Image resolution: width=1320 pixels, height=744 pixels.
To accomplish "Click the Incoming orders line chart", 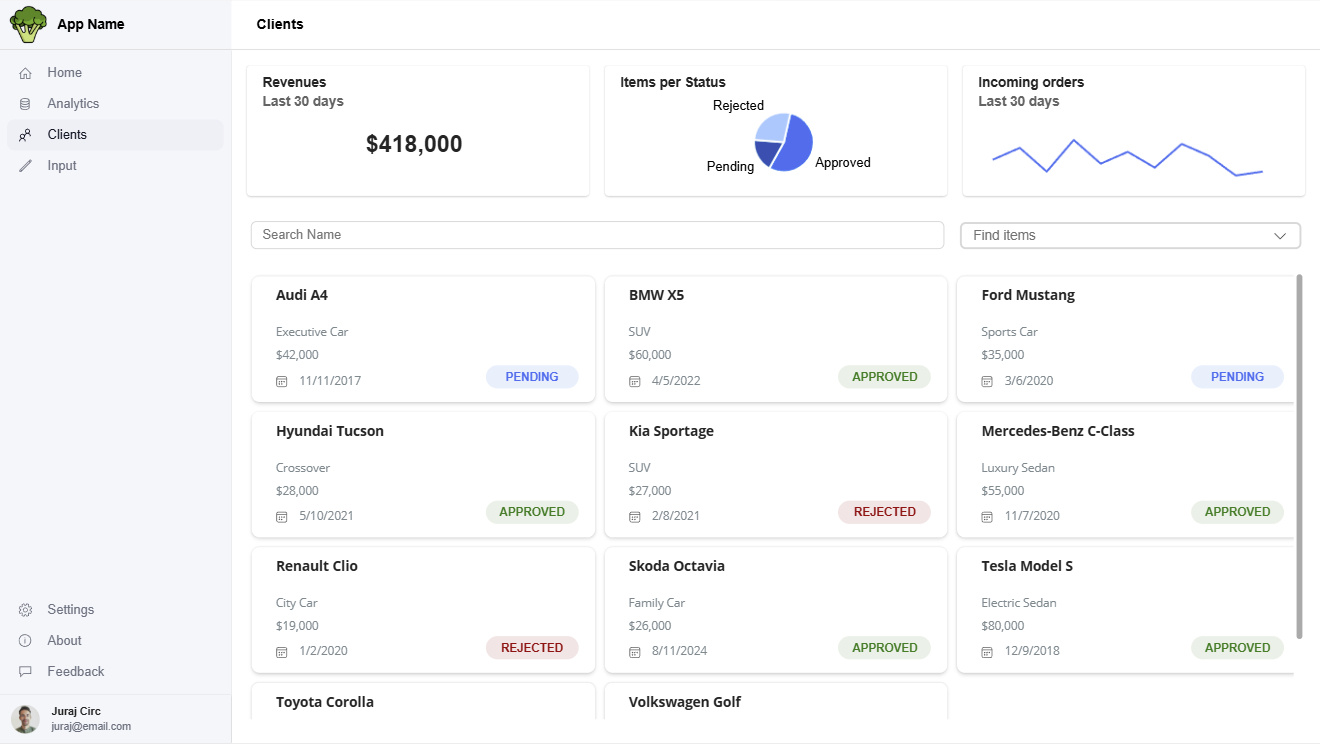I will click(1127, 157).
